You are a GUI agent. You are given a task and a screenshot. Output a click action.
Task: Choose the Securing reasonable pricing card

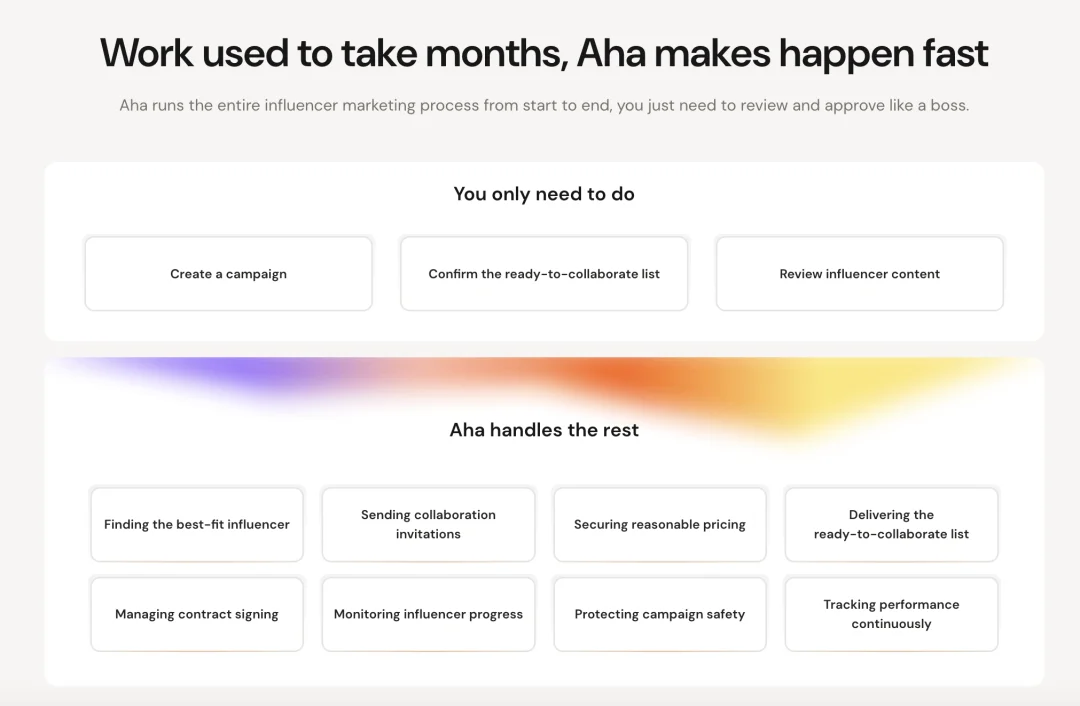[x=660, y=524]
